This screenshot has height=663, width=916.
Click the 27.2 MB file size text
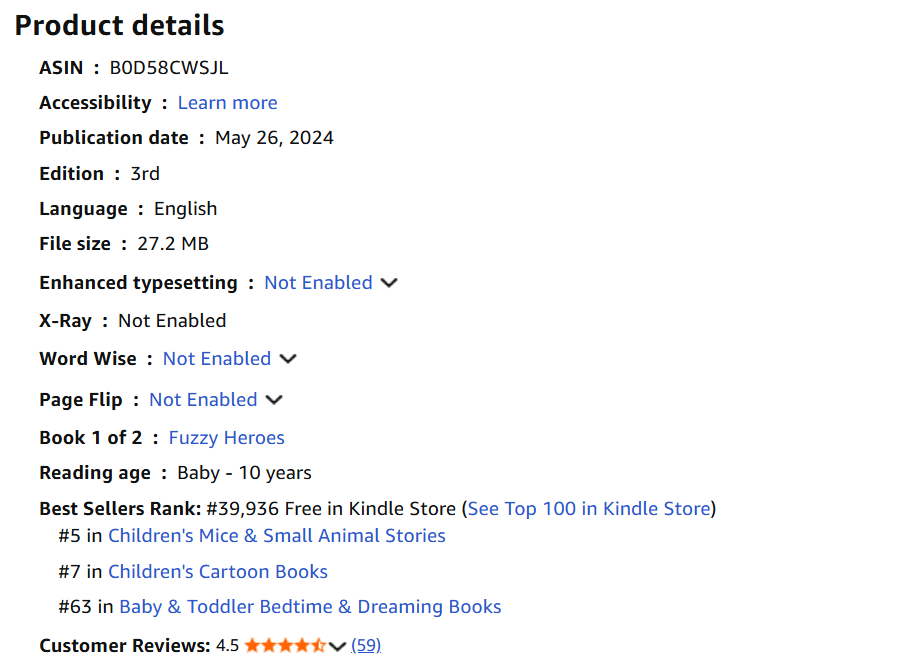(x=173, y=244)
